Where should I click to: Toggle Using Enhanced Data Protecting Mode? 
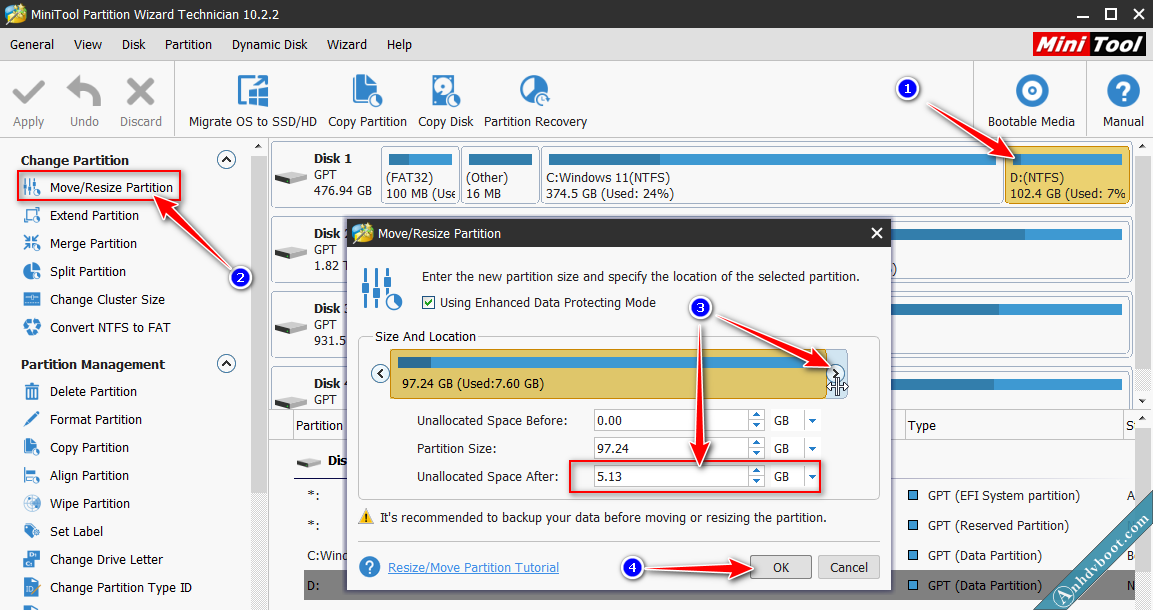click(429, 302)
